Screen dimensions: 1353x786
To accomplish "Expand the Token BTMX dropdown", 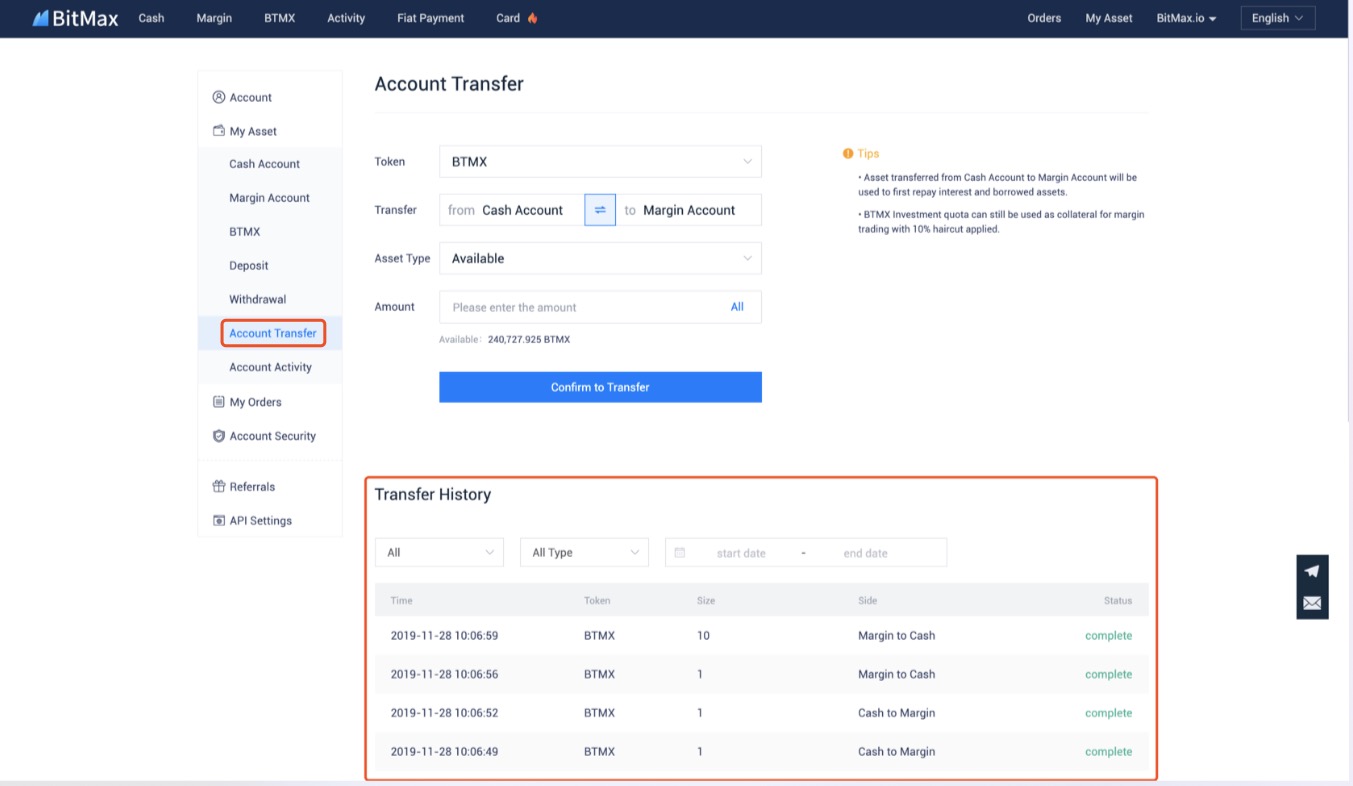I will [600, 162].
